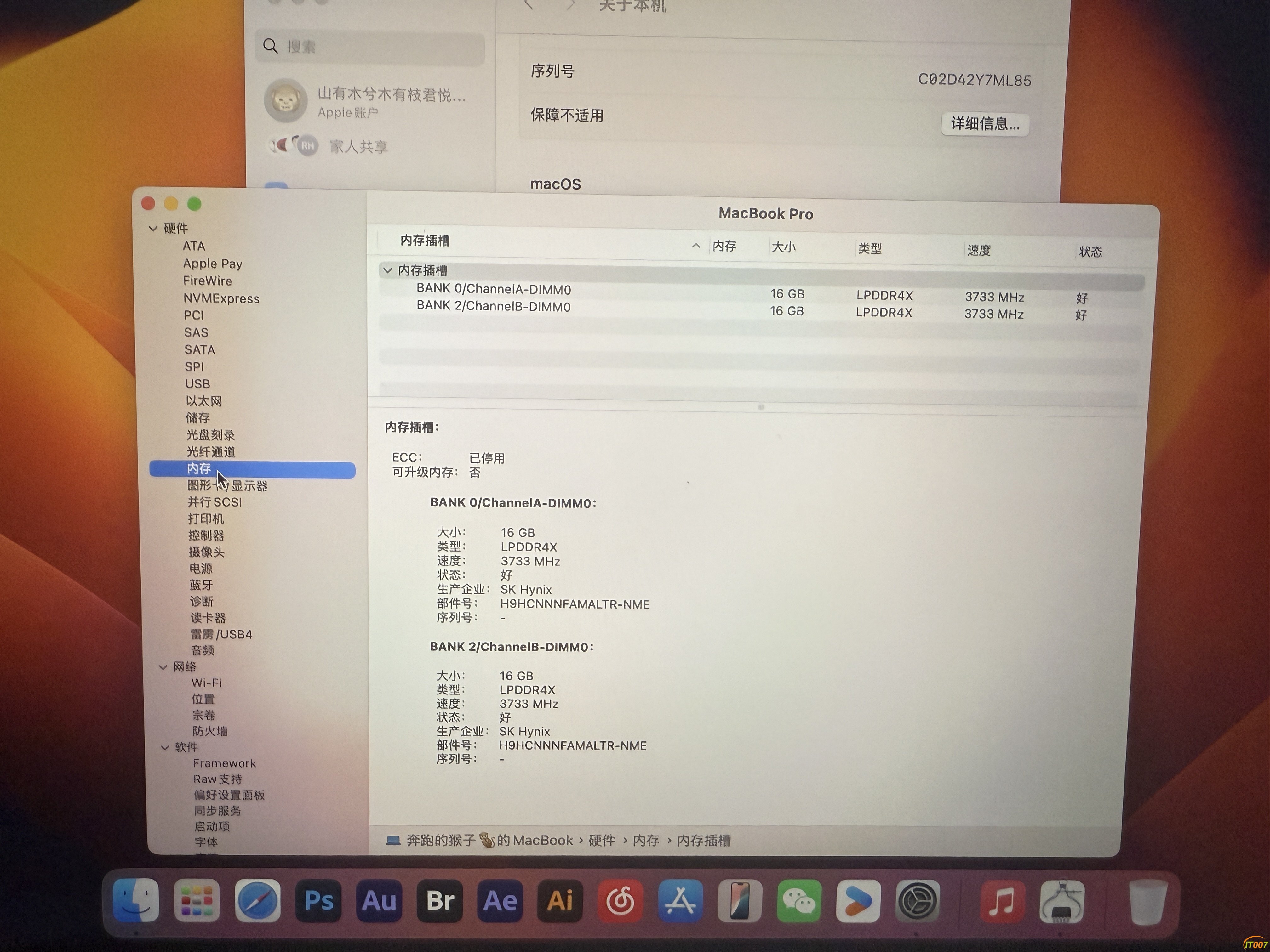Launch Safari from the Dock
Screen dimensions: 1270x952
pyautogui.click(x=258, y=900)
